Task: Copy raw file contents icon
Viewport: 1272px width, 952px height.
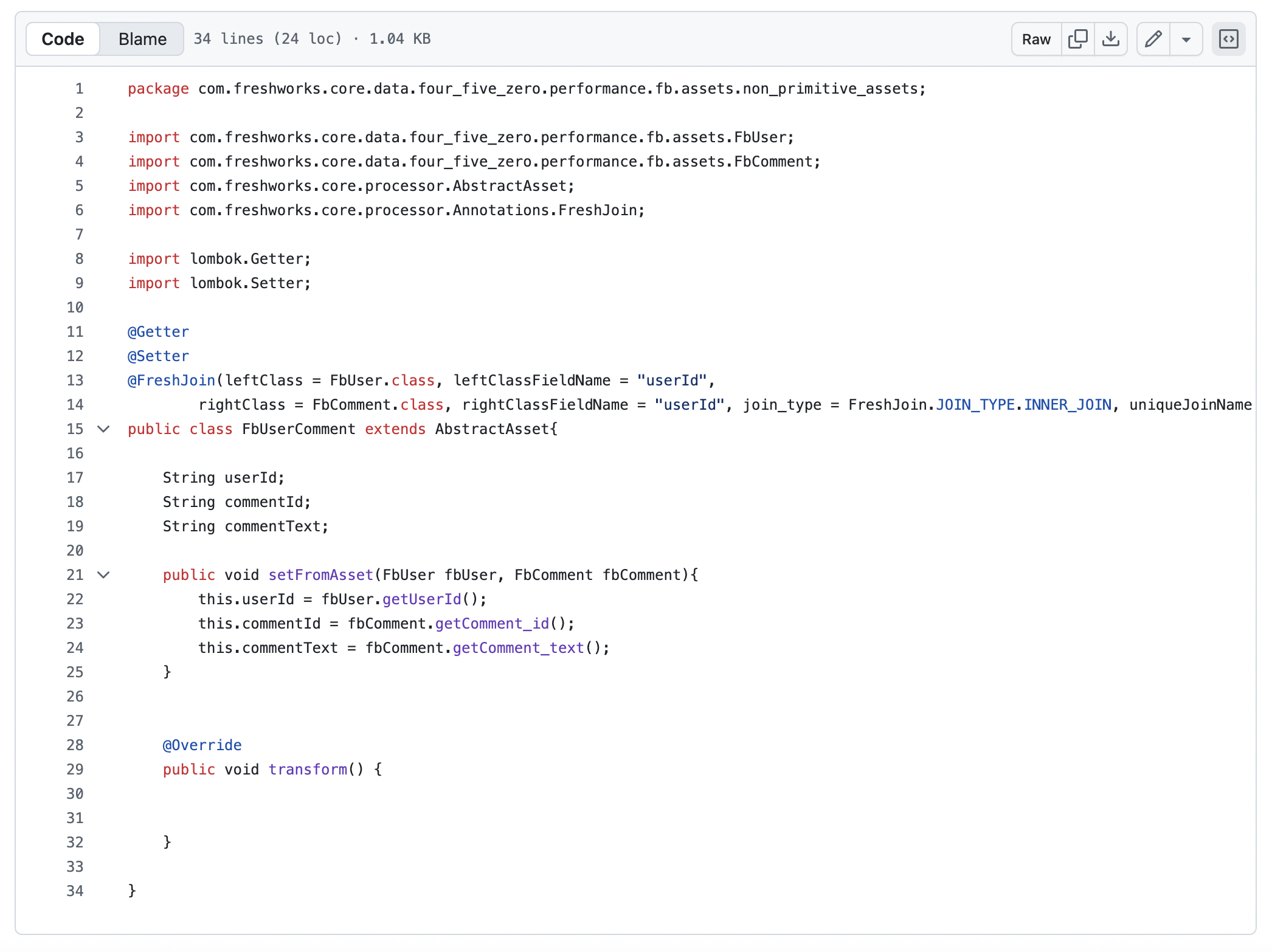Action: [1077, 39]
